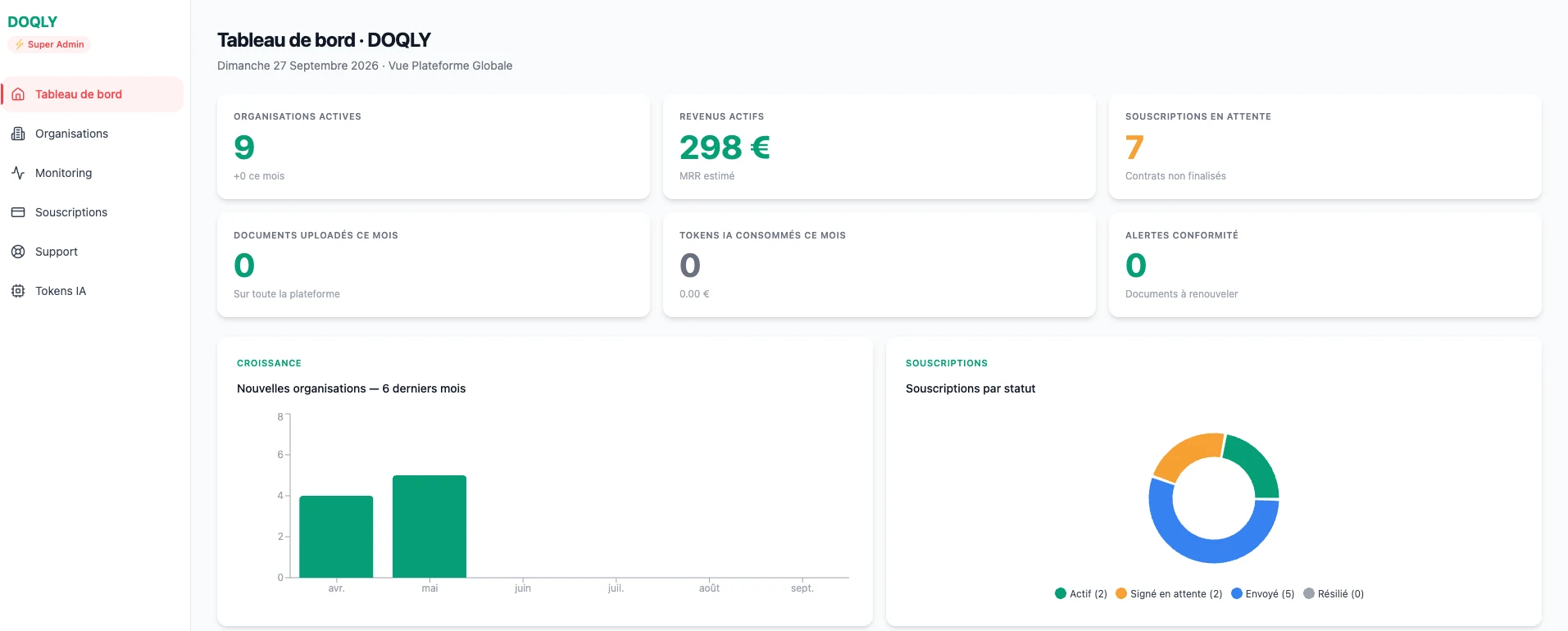Click the Documents uploadés ce mois card
Image resolution: width=1568 pixels, height=631 pixels.
click(434, 265)
